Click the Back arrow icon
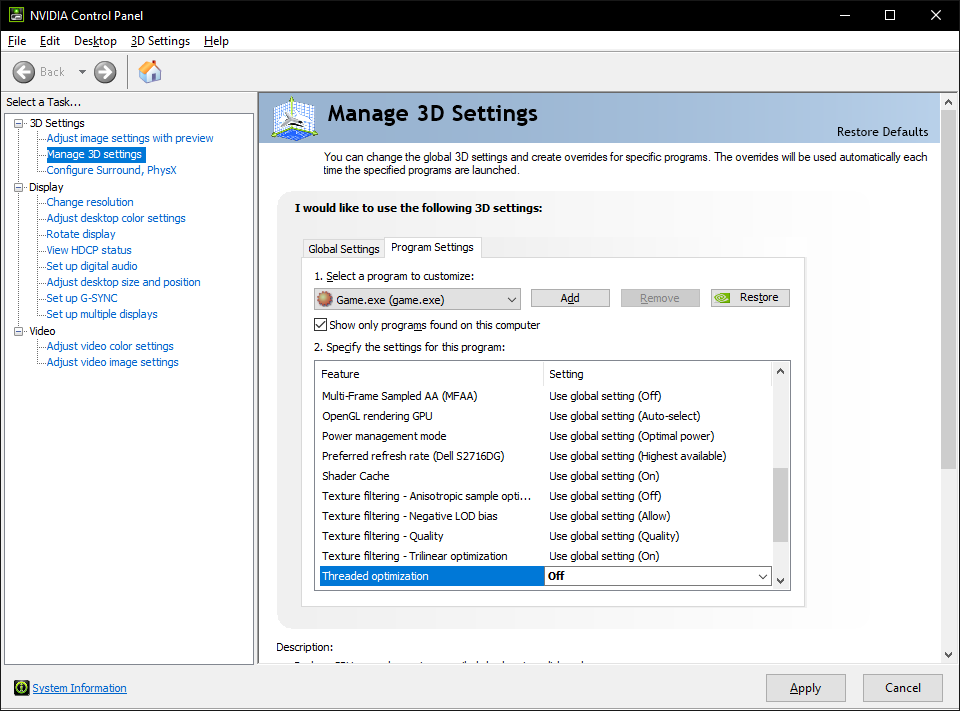 24,72
